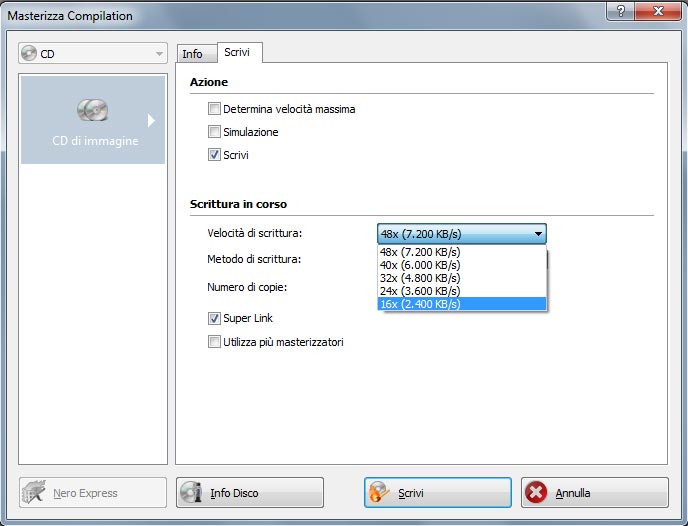
Task: Click the Numero di copie label
Action: (x=247, y=287)
